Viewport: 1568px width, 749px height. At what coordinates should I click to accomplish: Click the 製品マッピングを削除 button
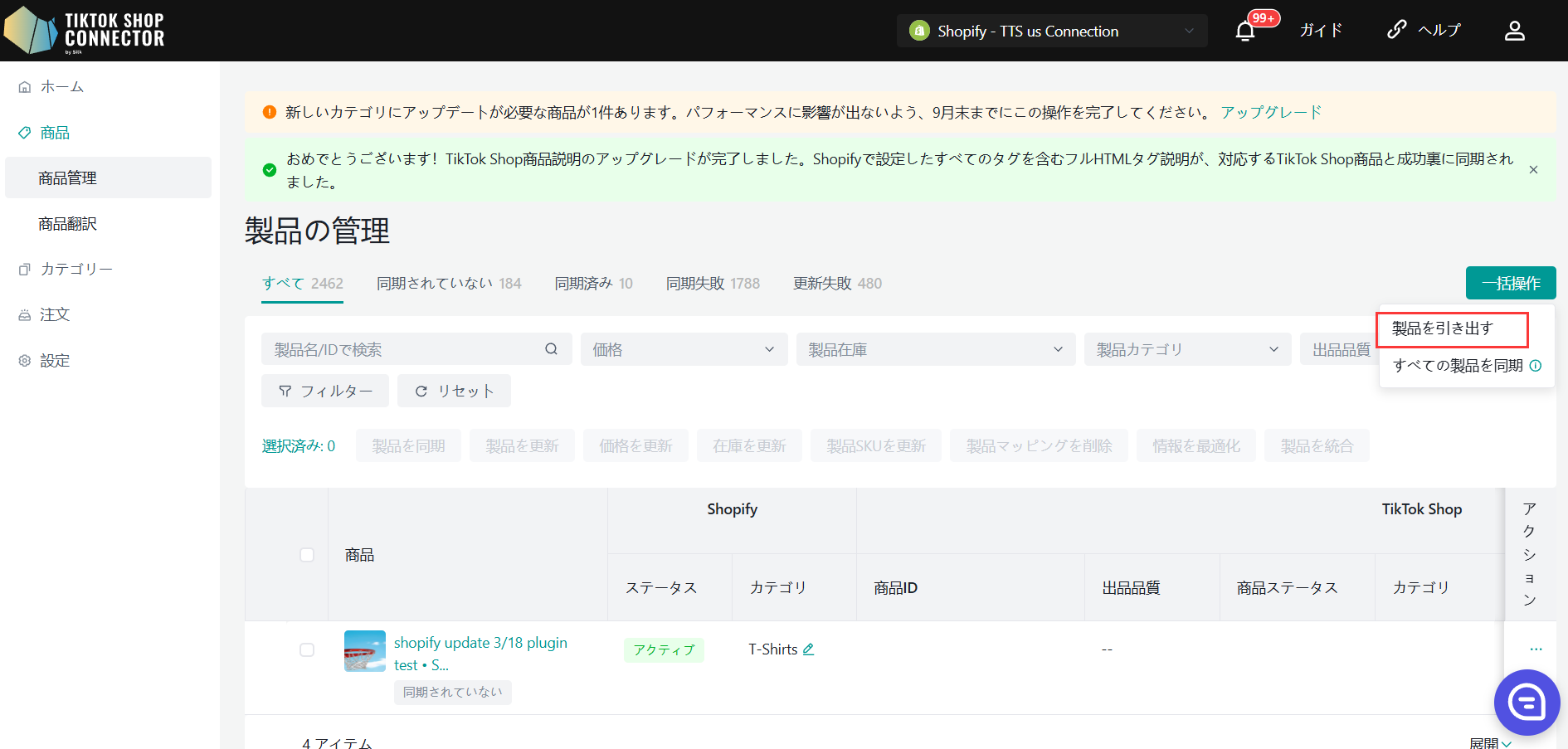coord(1040,446)
